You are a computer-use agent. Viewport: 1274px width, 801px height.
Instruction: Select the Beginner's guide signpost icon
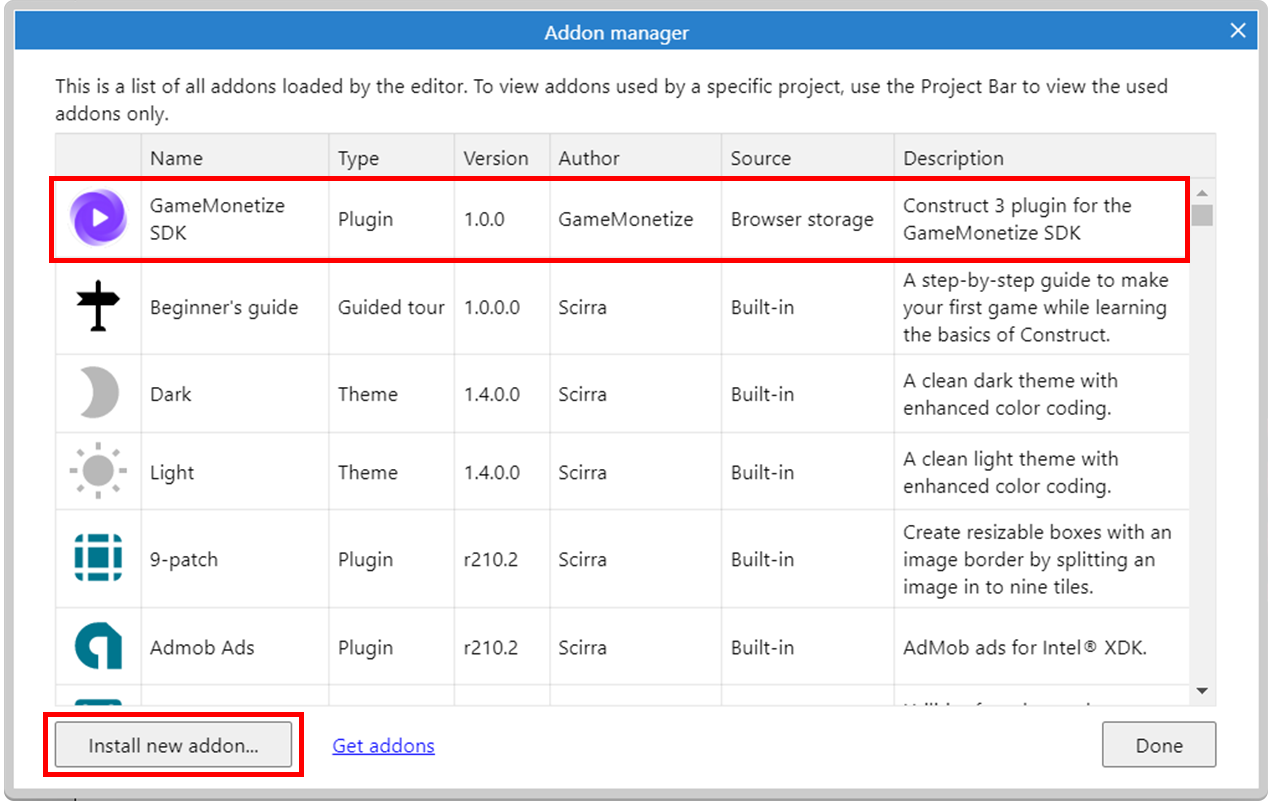pyautogui.click(x=98, y=307)
